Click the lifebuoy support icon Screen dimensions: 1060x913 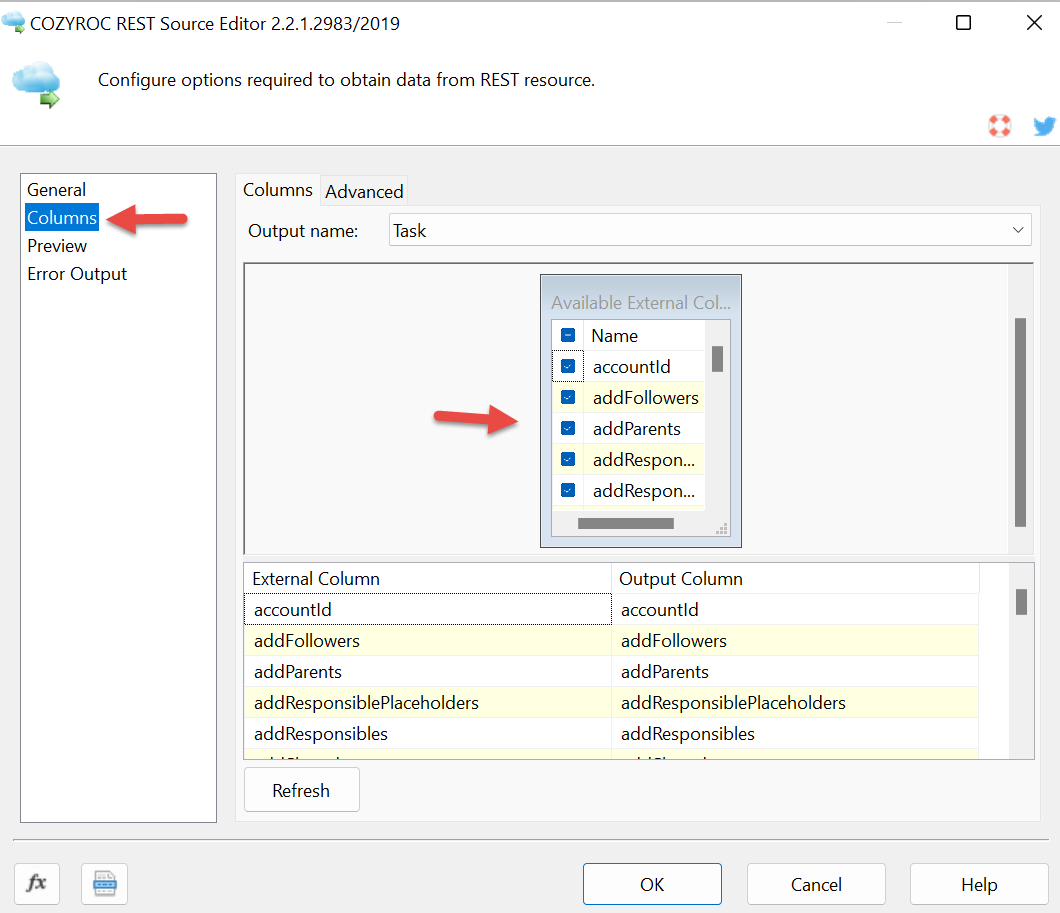[999, 126]
